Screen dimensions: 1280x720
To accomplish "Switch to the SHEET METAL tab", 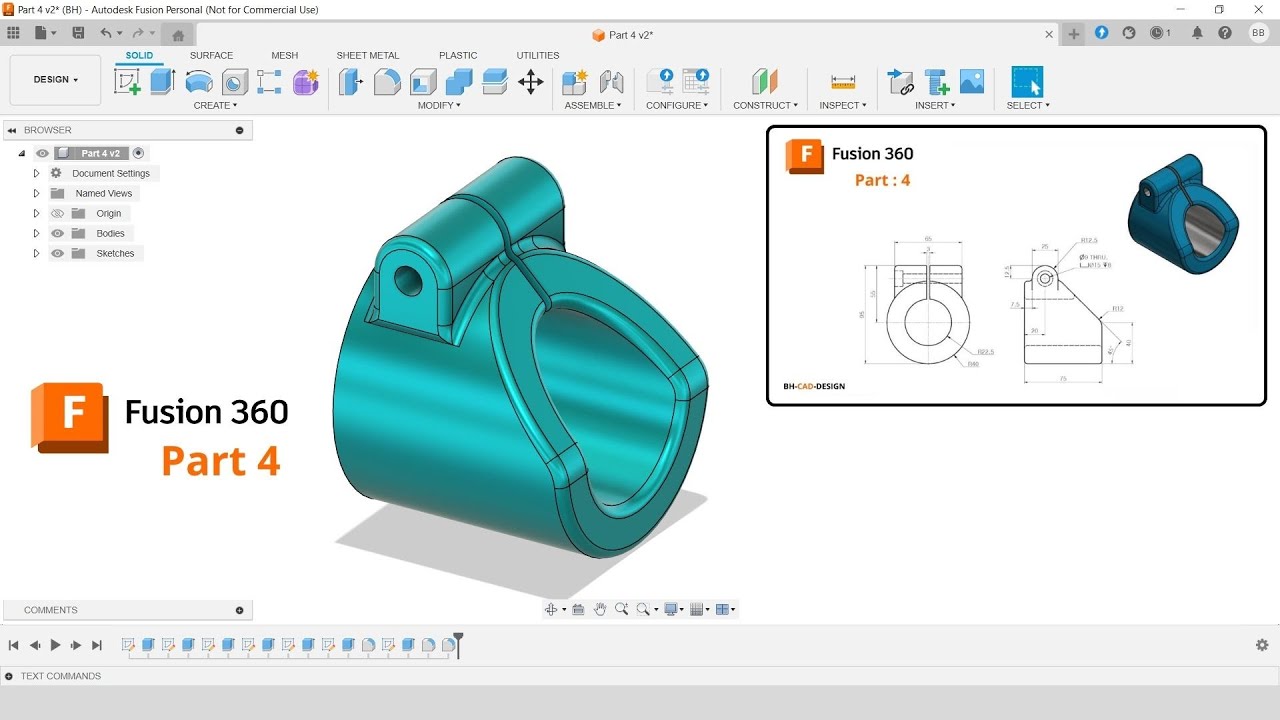I will pyautogui.click(x=368, y=55).
